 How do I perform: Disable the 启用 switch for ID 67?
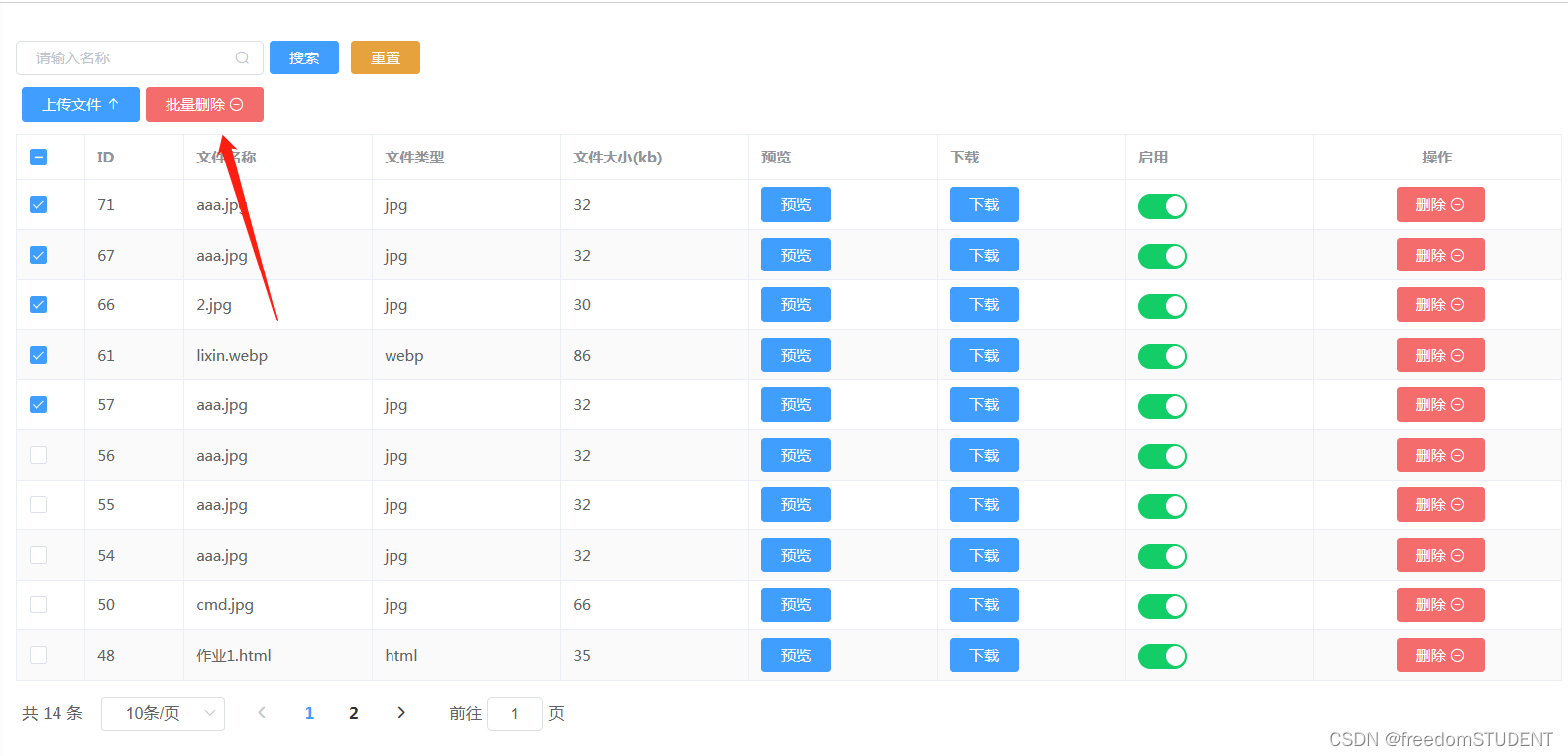coord(1163,256)
